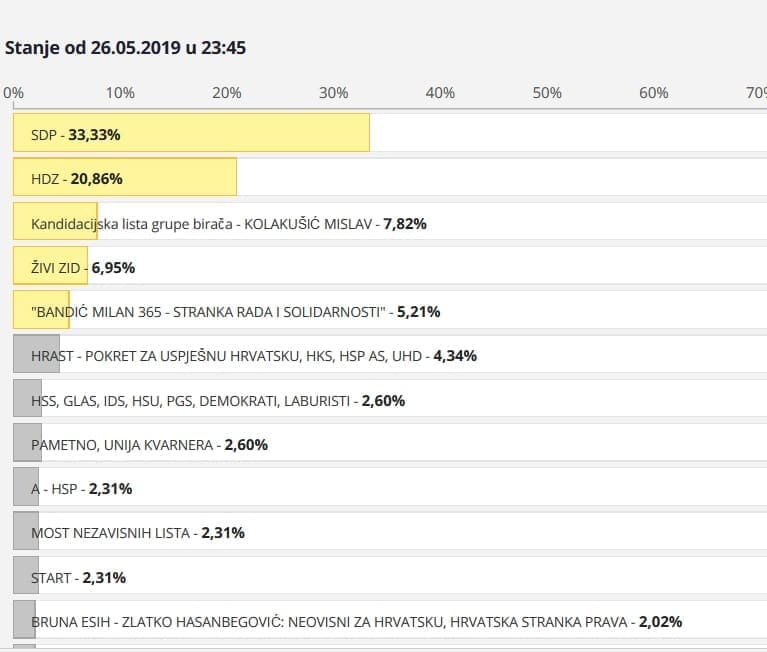This screenshot has width=767, height=652.
Task: Select the A - HSP row
Action: coord(82,489)
